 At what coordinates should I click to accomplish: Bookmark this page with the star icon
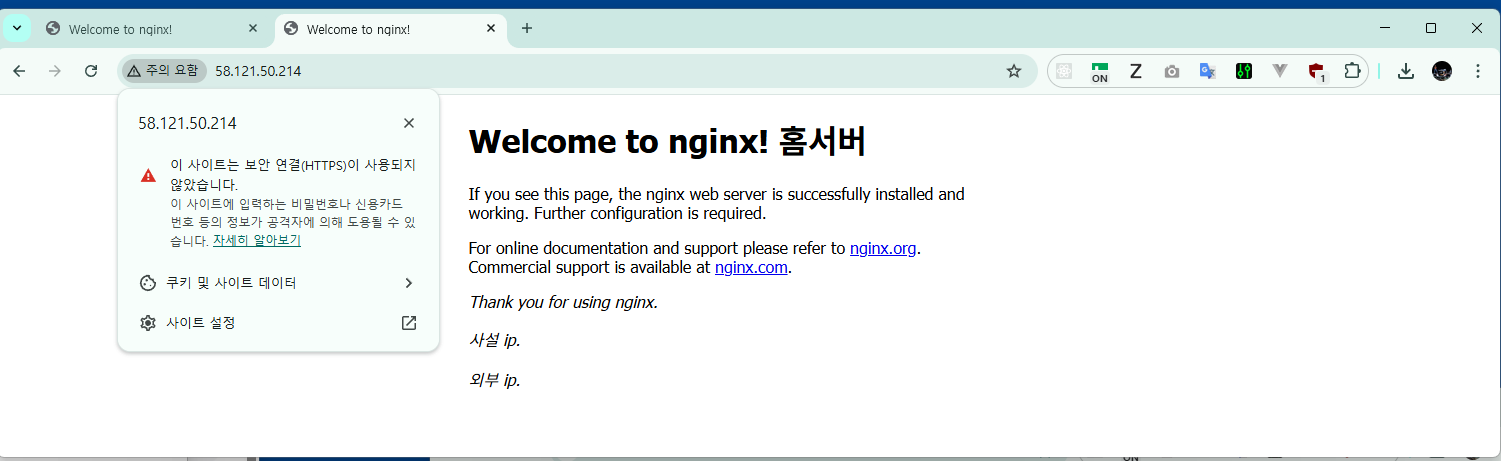(x=1013, y=71)
